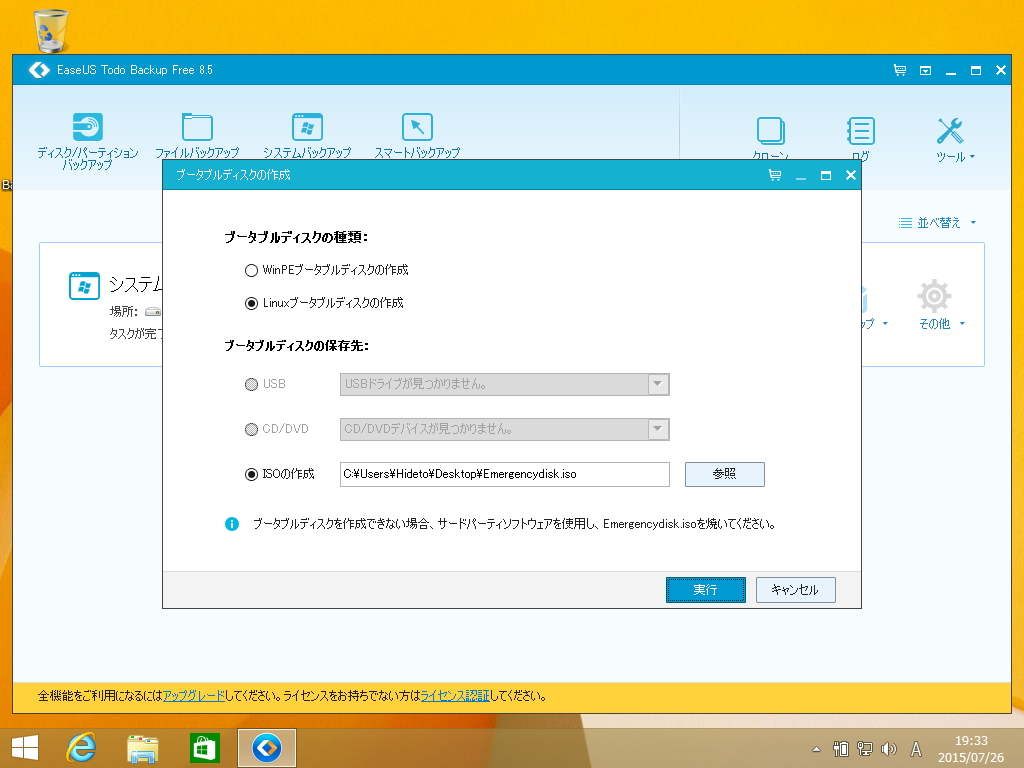Image resolution: width=1024 pixels, height=768 pixels.
Task: Click the Cancel (キャンセル) button
Action: 795,590
